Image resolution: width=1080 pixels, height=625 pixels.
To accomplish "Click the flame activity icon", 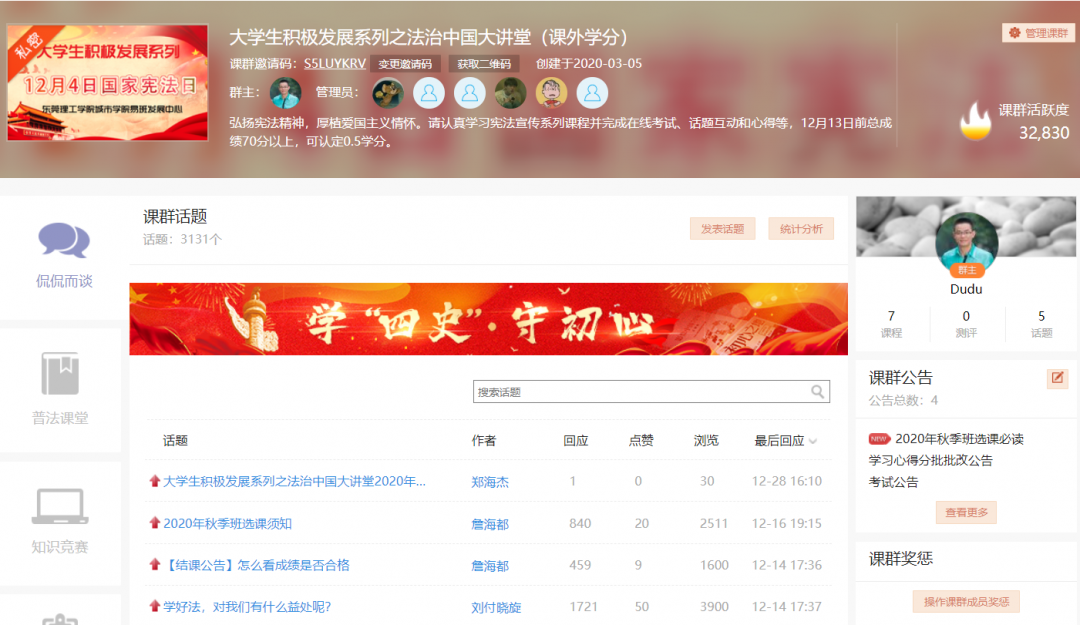I will [x=975, y=122].
